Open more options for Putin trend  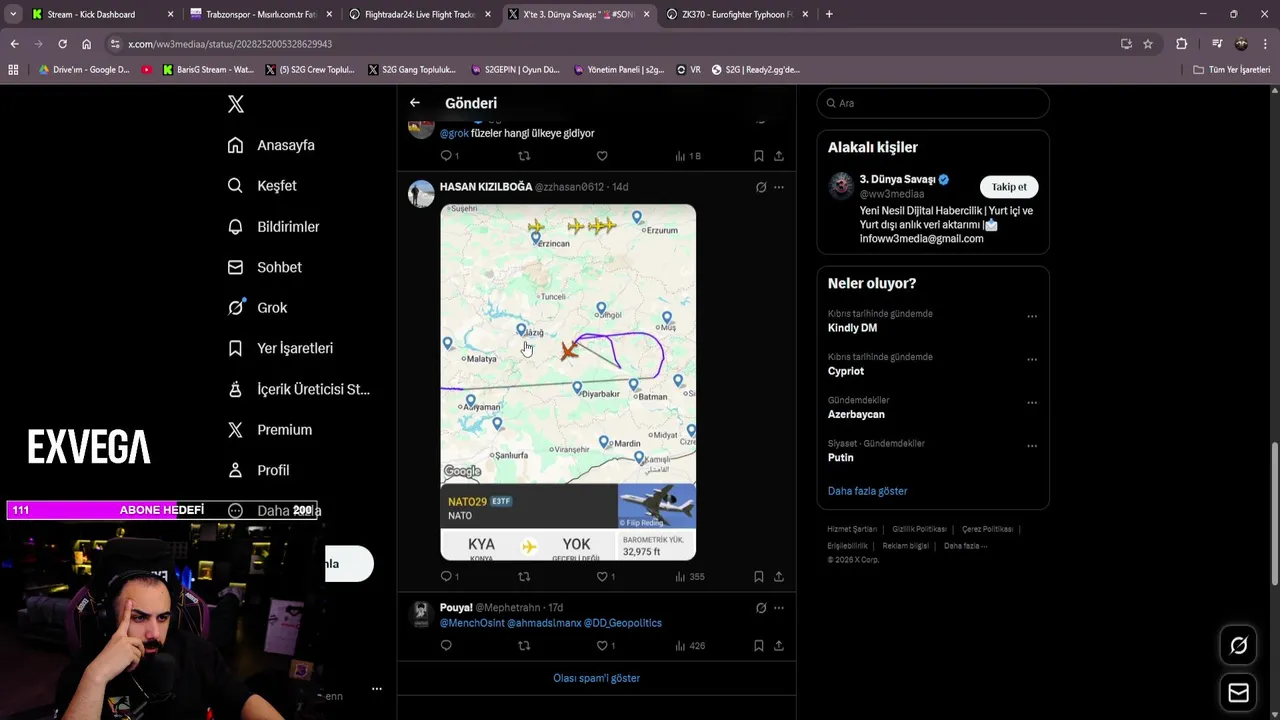pos(1032,446)
